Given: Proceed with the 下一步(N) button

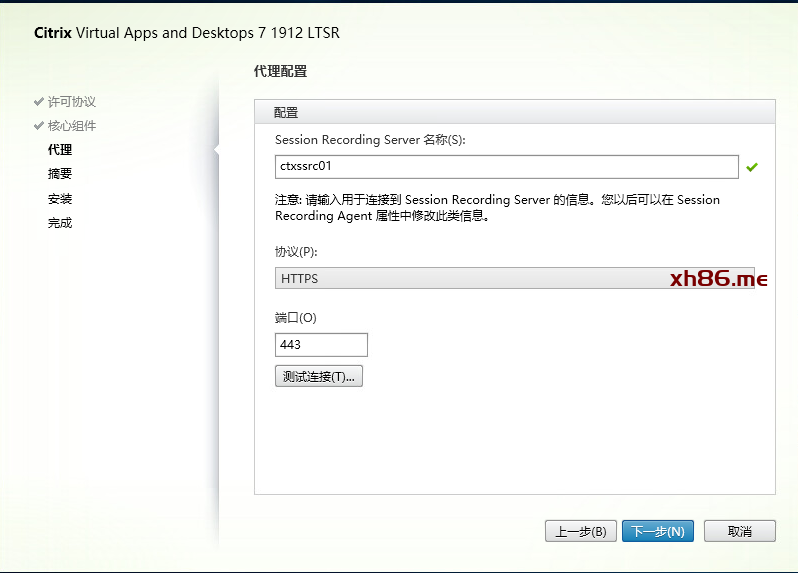Looking at the screenshot, I should point(658,531).
